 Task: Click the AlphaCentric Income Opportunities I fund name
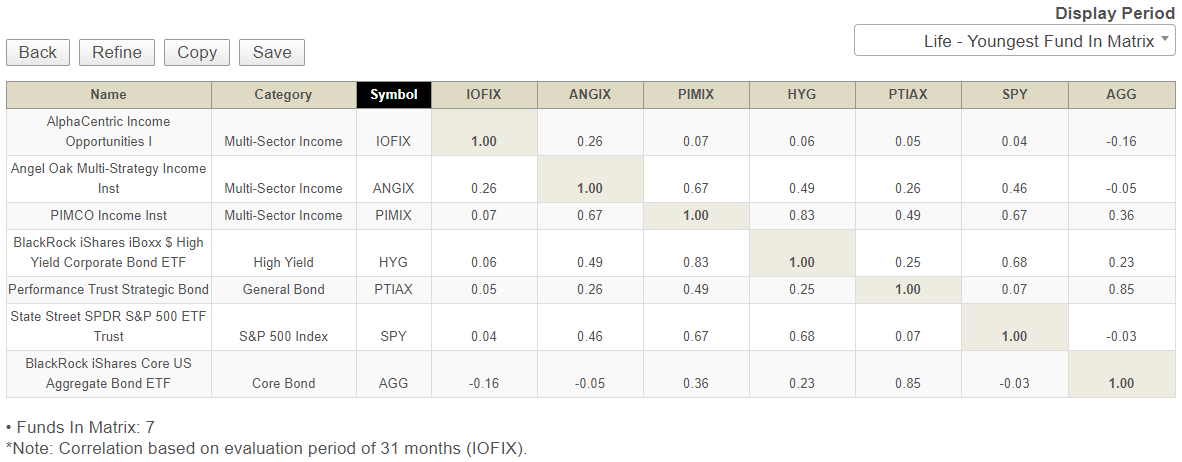(x=108, y=131)
